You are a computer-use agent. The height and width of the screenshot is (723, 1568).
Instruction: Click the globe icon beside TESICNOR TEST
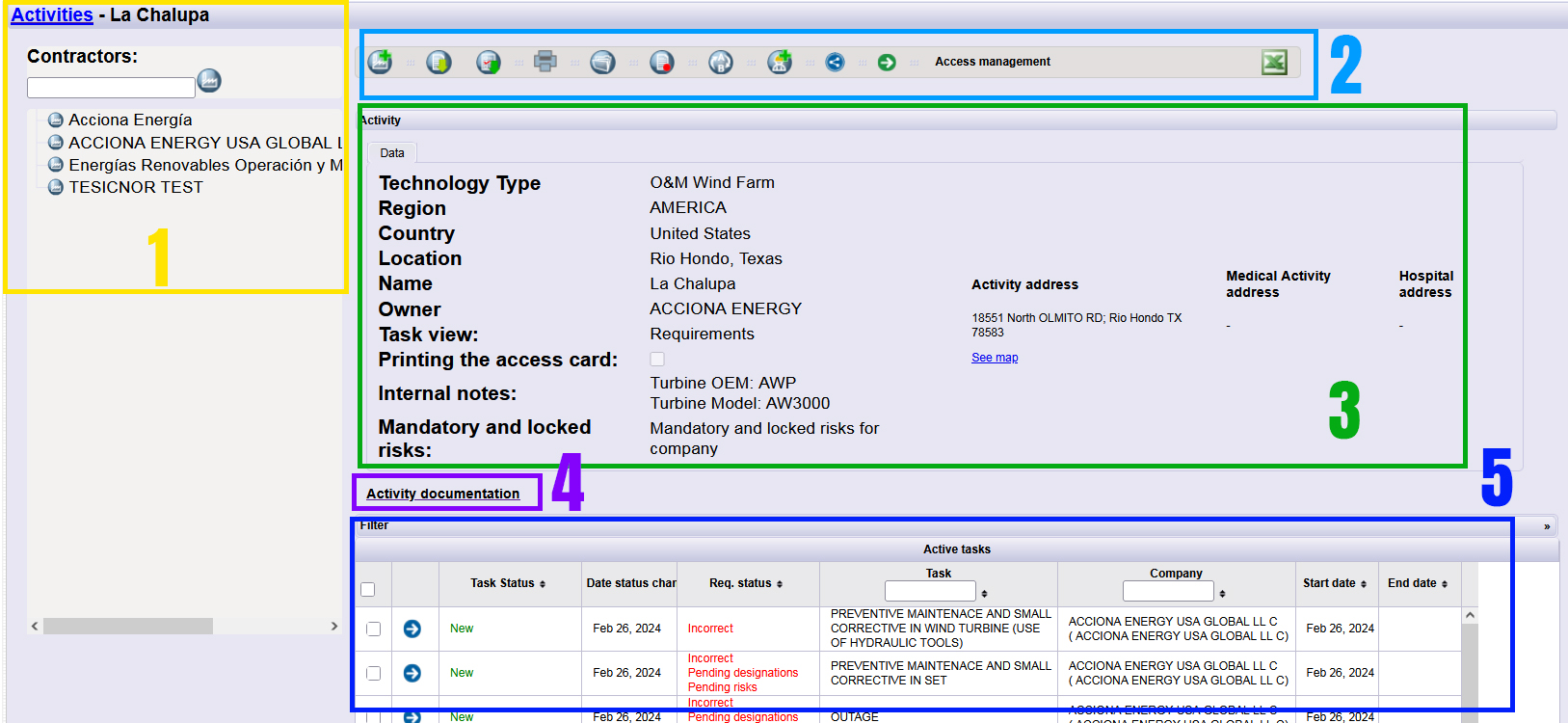(x=56, y=187)
